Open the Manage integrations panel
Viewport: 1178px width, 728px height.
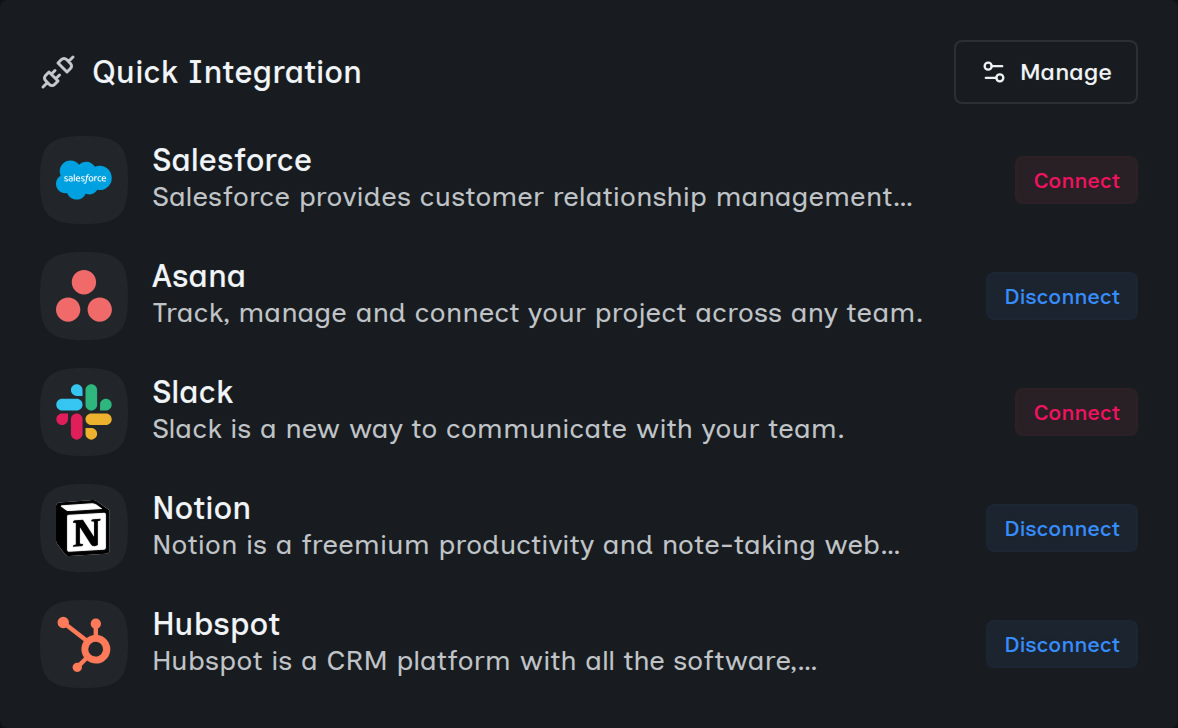tap(1045, 71)
